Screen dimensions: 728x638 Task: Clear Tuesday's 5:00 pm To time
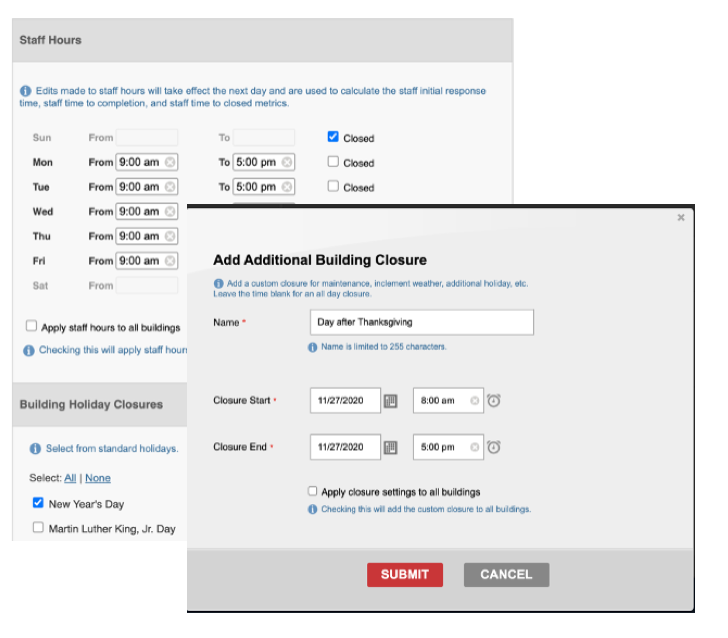(x=287, y=187)
